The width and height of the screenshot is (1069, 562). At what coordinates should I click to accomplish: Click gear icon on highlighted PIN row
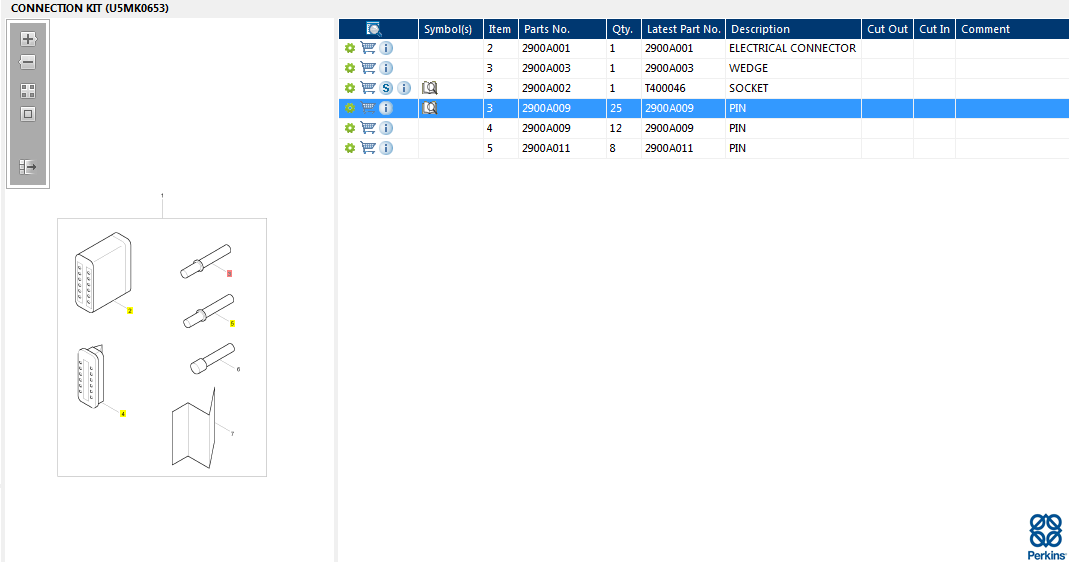coord(350,108)
